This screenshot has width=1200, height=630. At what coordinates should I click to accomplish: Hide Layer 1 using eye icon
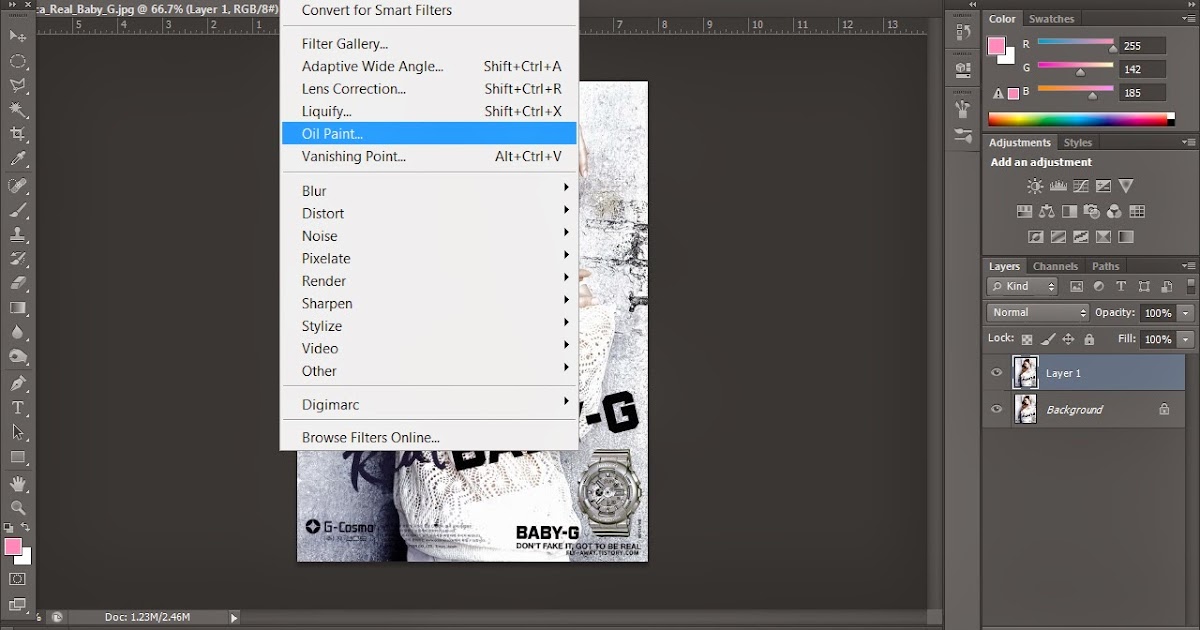point(996,373)
